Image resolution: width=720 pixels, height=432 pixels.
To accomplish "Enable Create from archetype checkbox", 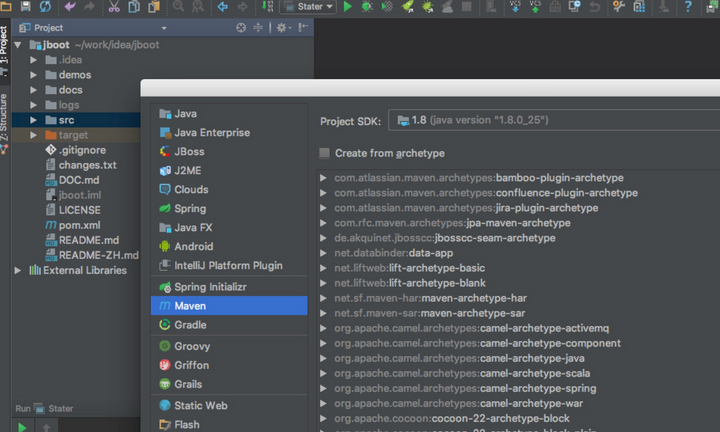I will [324, 153].
